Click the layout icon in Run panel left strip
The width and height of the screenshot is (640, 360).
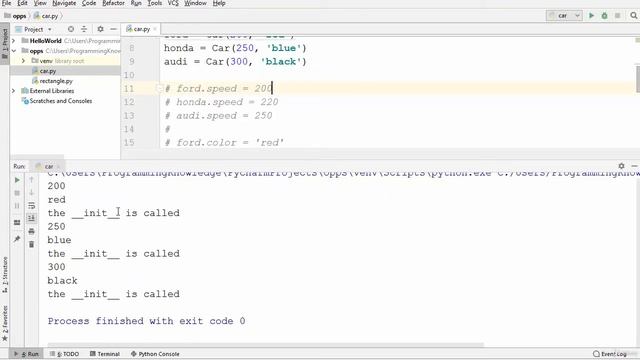pos(17,222)
